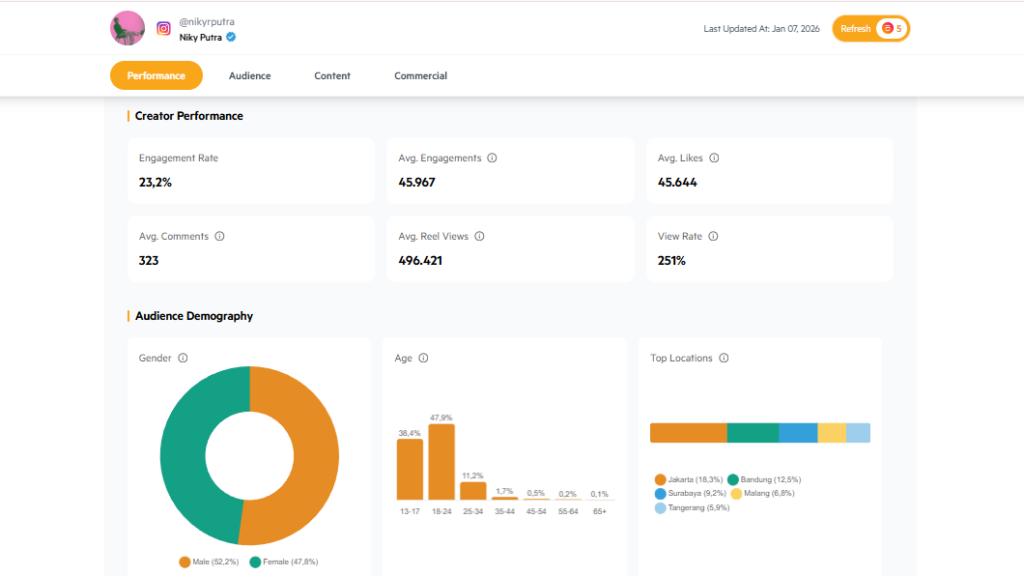Click info icon next to Avg. Engagements

pos(492,158)
